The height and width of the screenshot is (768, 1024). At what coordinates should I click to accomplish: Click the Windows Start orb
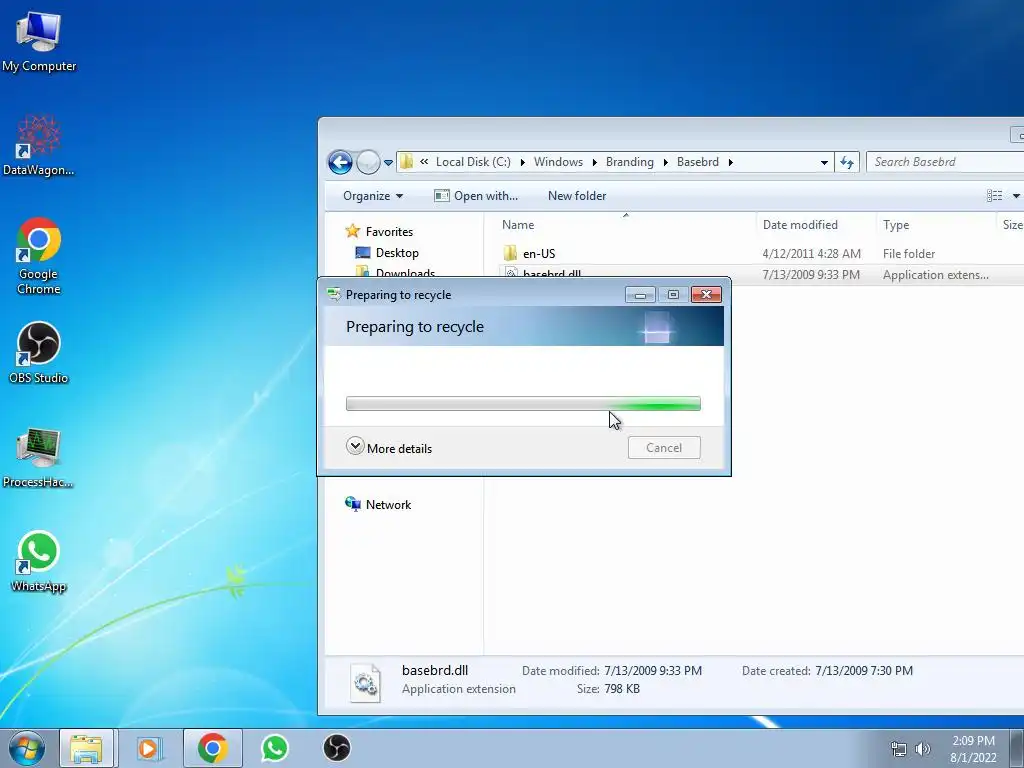(27, 748)
